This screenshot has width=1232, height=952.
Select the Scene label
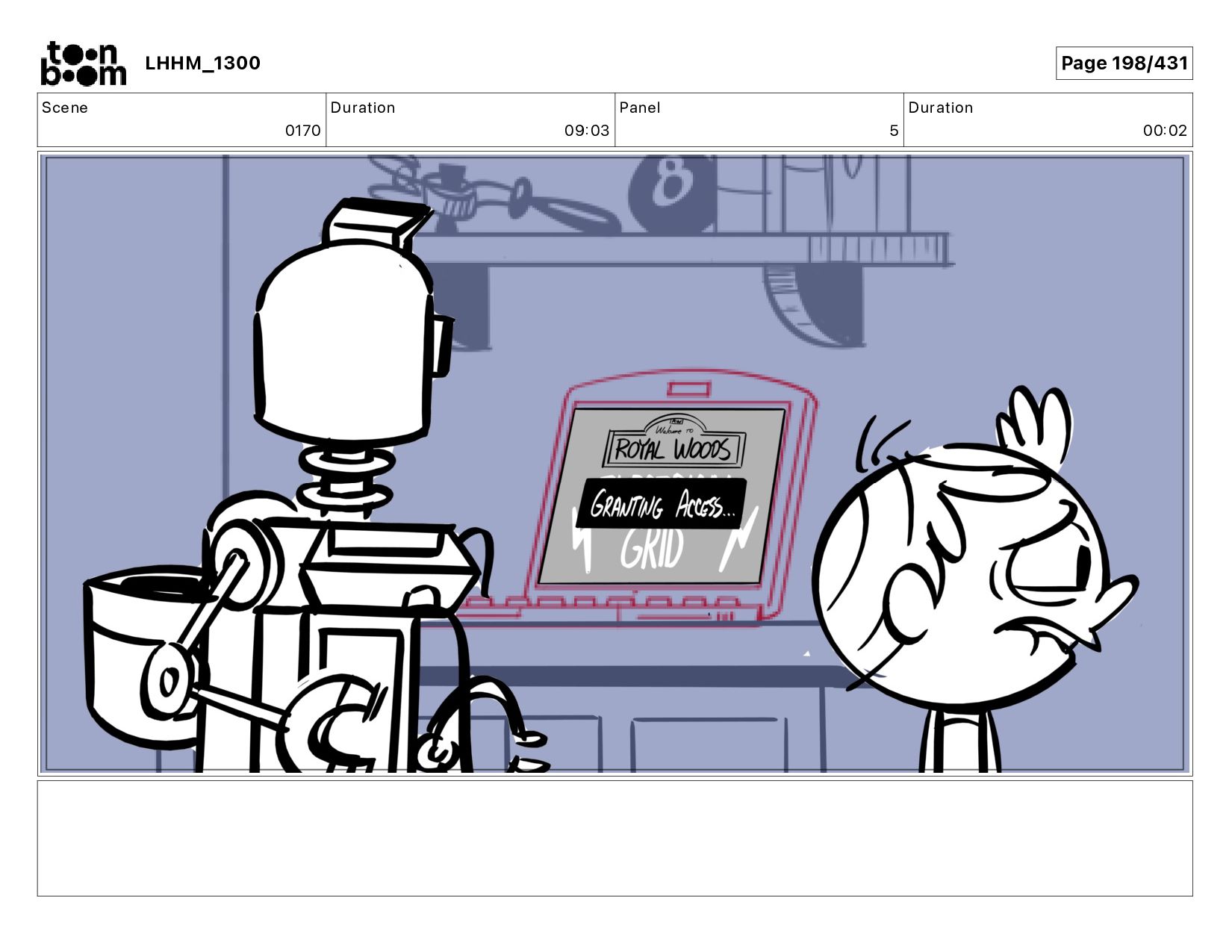(x=65, y=108)
